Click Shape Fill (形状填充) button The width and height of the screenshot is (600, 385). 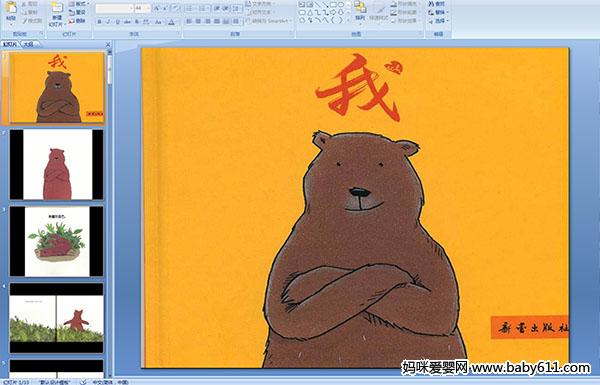pyautogui.click(x=405, y=3)
